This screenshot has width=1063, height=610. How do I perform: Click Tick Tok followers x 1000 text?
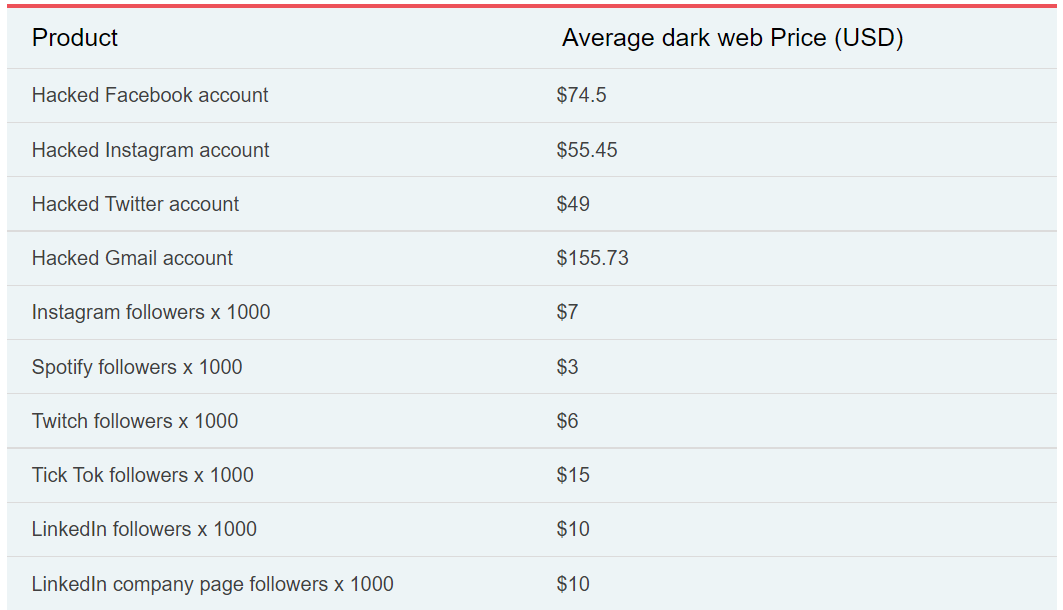click(x=142, y=475)
